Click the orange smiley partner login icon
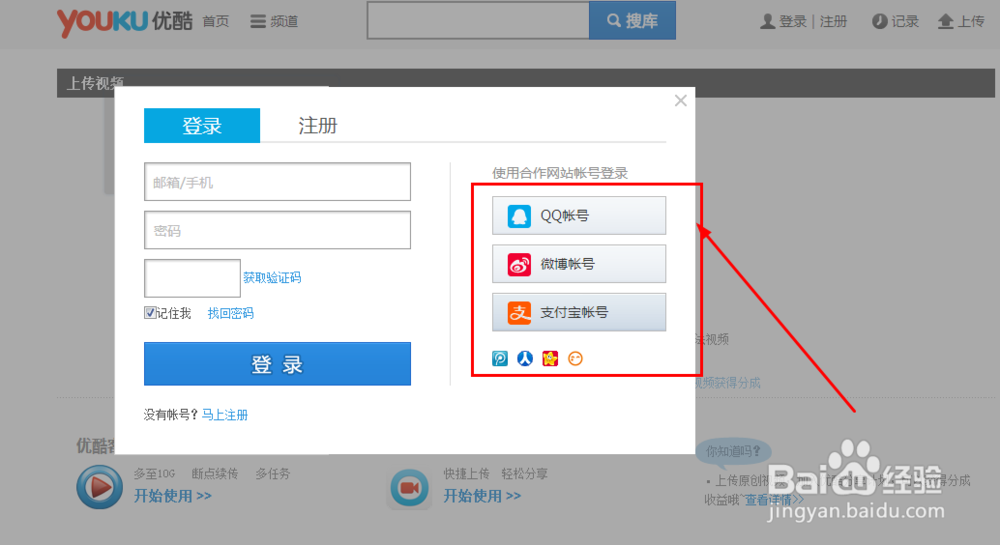 tap(575, 359)
